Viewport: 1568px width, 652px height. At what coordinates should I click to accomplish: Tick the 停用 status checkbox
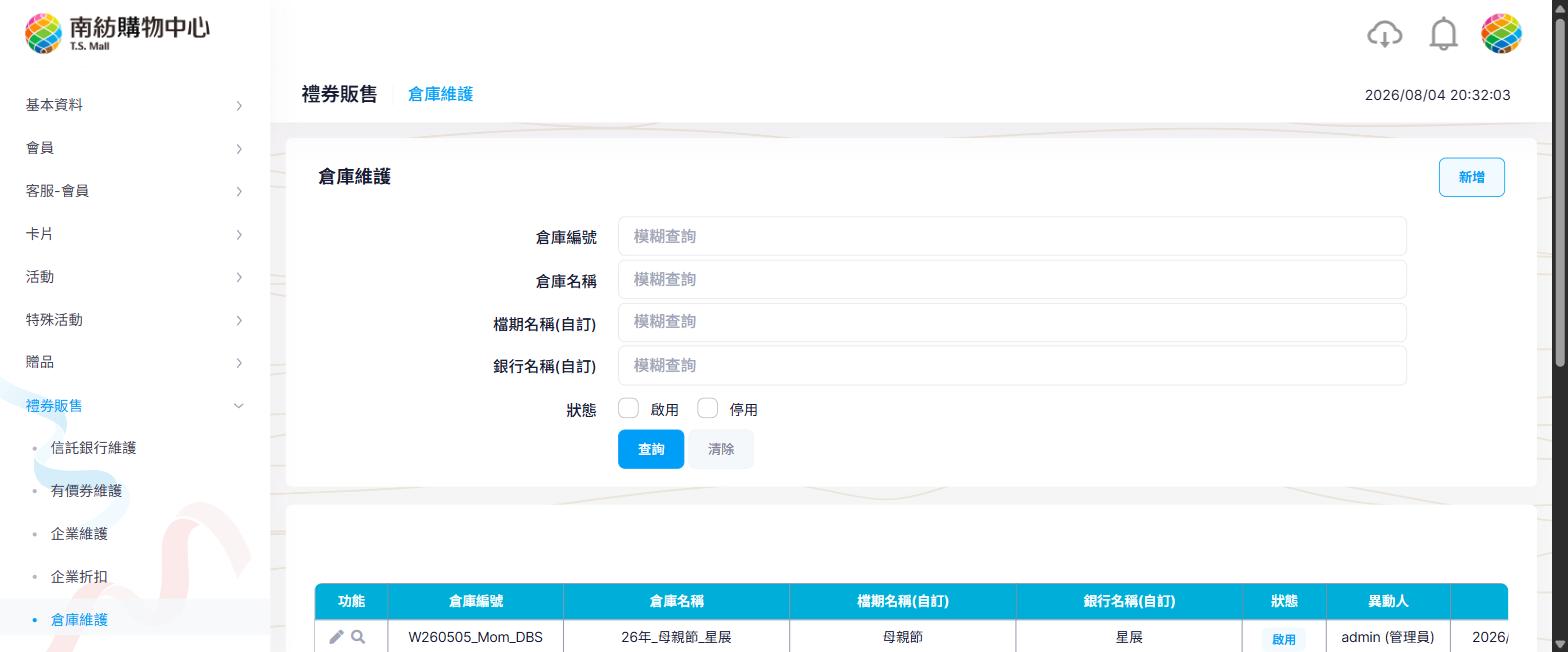[x=707, y=408]
